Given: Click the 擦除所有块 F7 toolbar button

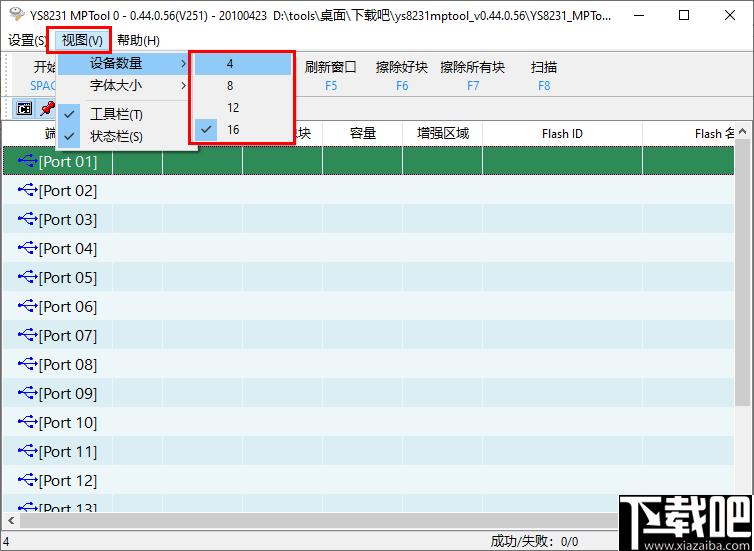Looking at the screenshot, I should coord(473,75).
